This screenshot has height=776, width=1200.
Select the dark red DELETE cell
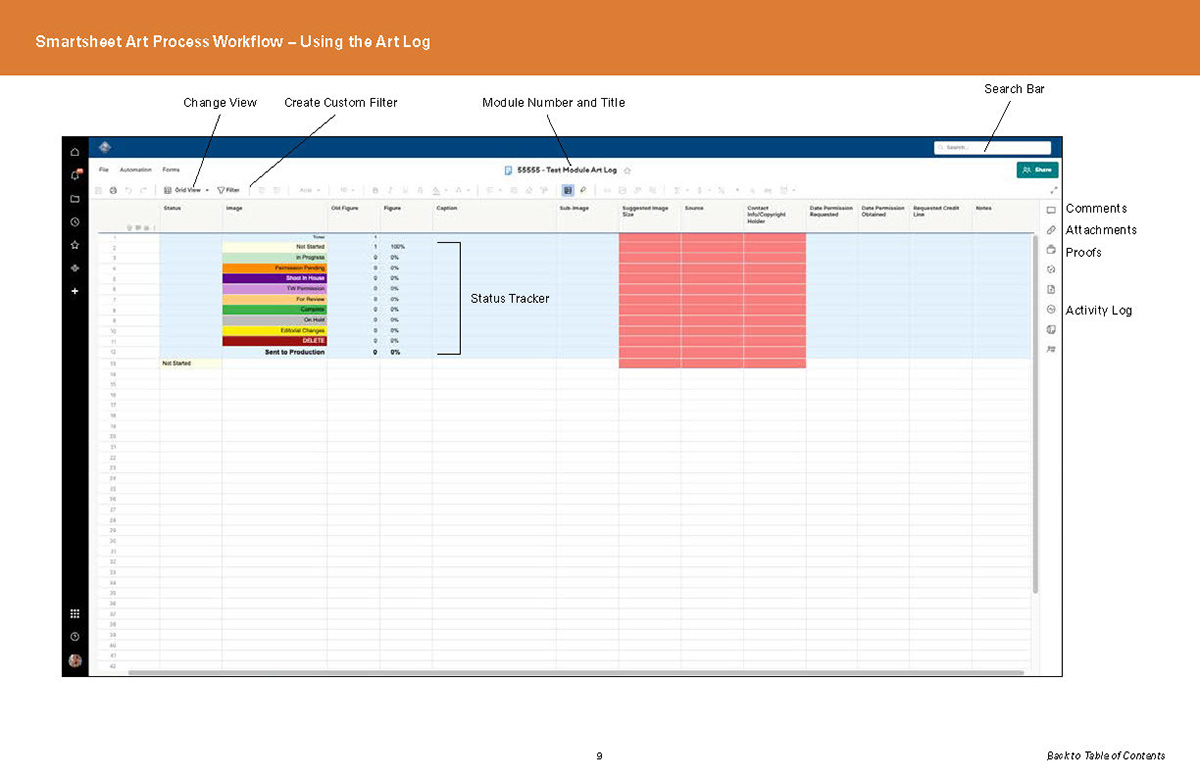[x=275, y=341]
